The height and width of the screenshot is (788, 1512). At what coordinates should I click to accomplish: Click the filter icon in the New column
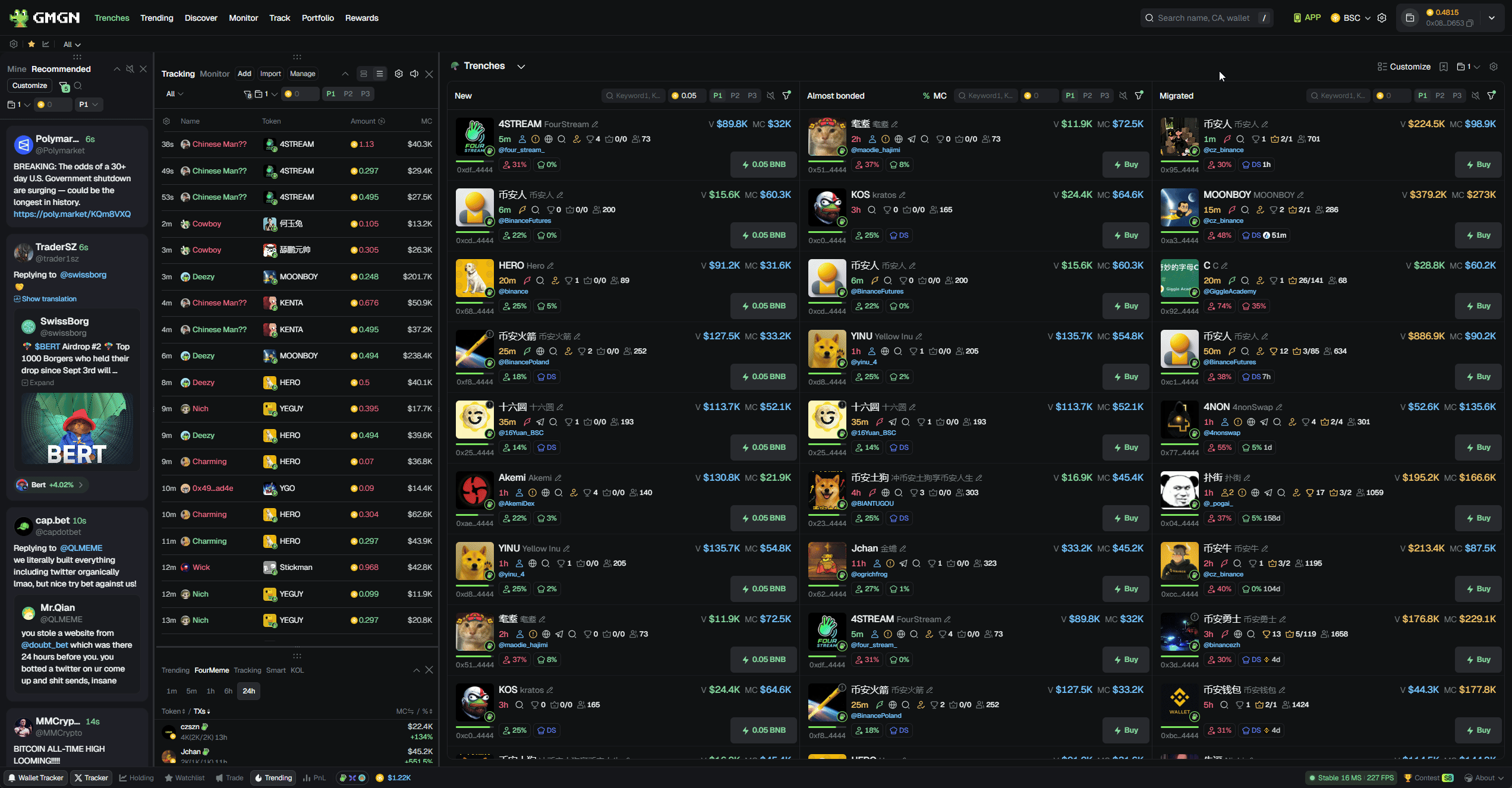coord(787,96)
